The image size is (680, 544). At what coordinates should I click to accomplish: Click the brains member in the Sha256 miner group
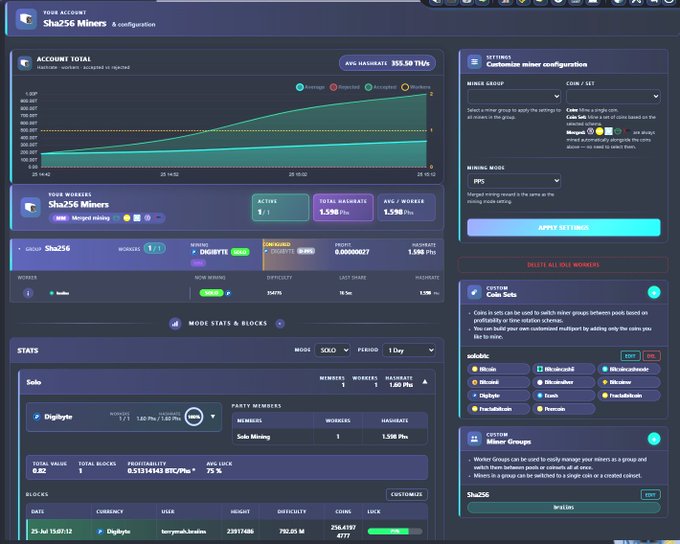(563, 508)
